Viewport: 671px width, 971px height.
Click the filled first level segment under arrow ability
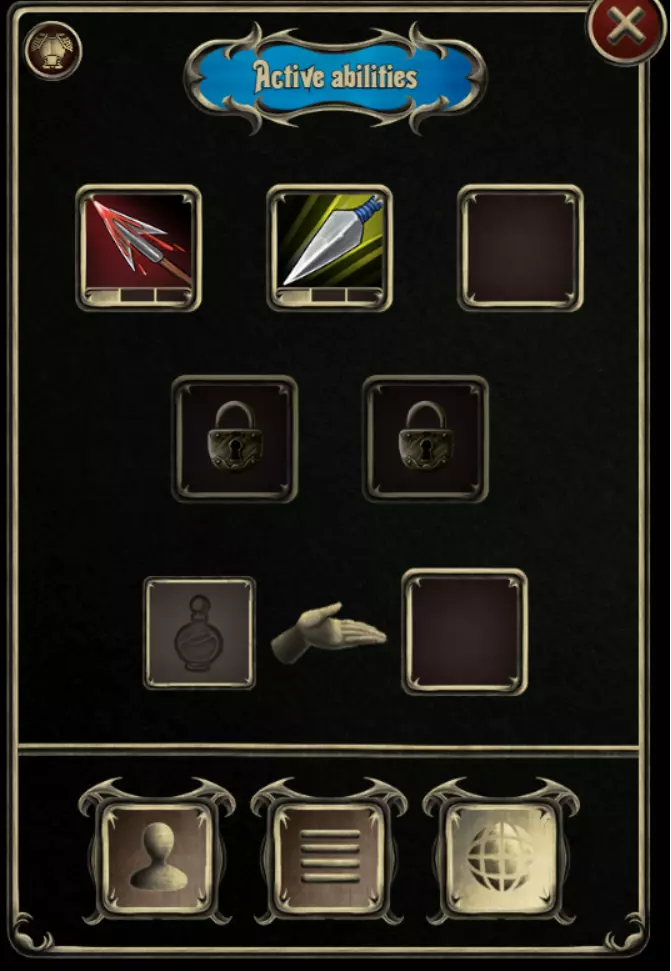[x=103, y=295]
